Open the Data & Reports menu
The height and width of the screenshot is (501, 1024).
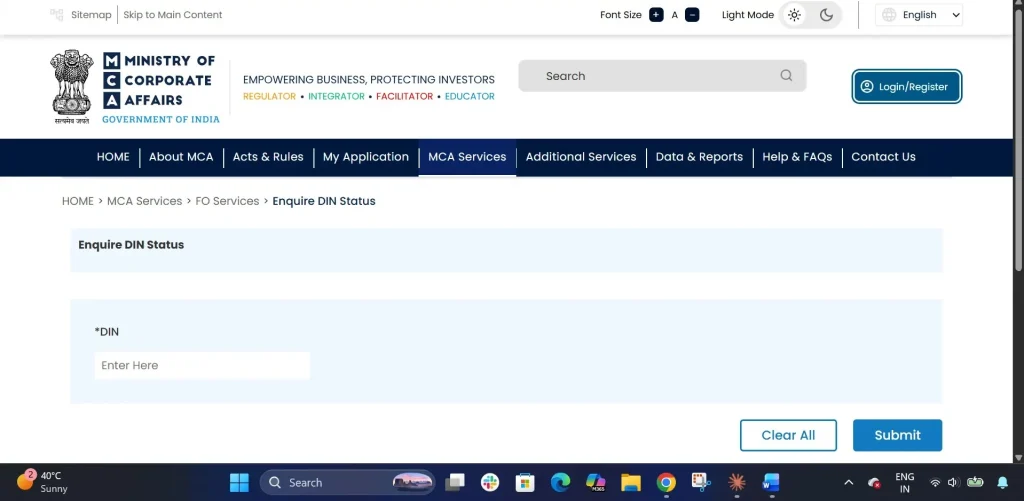point(699,157)
